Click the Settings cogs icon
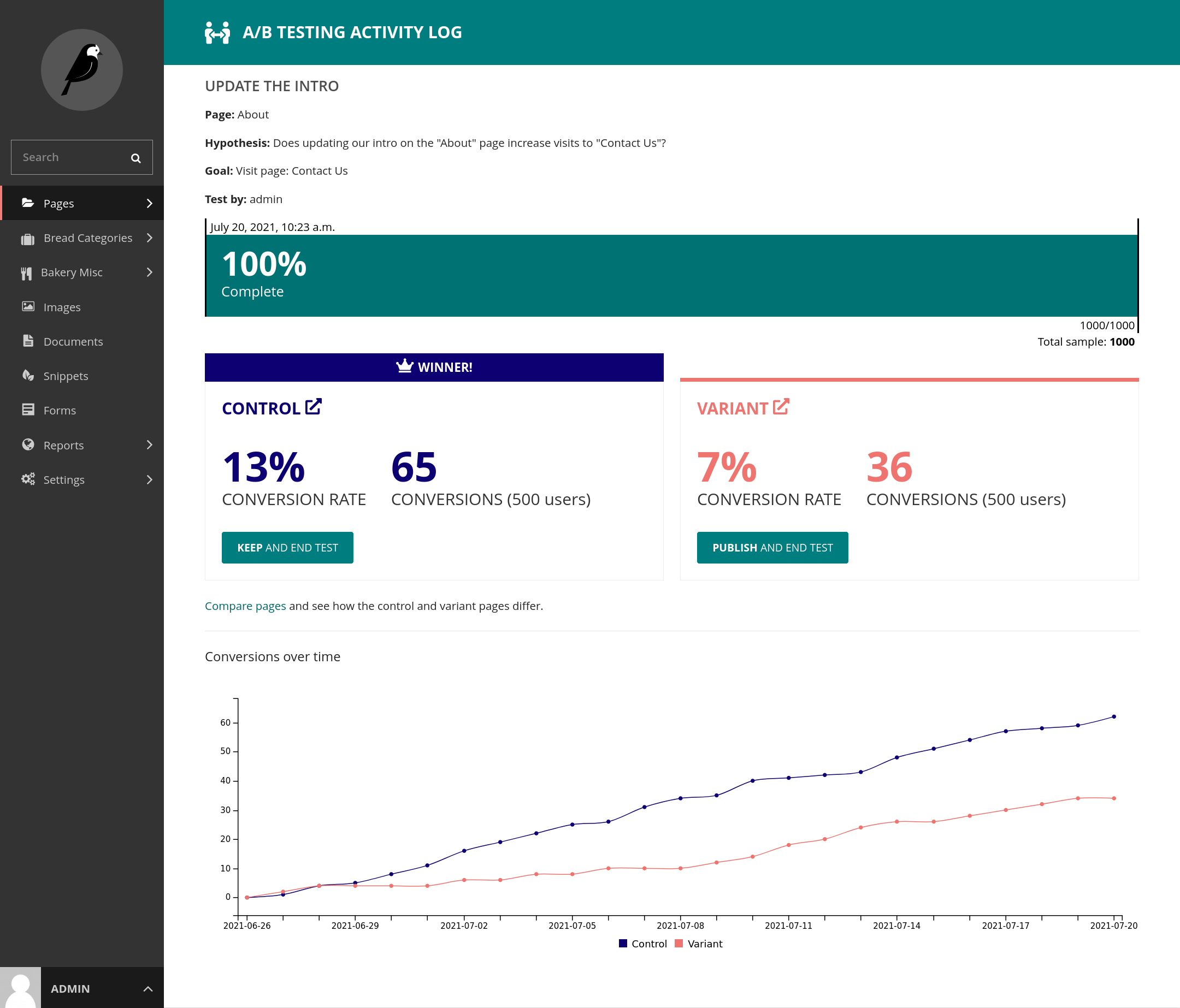 click(28, 479)
